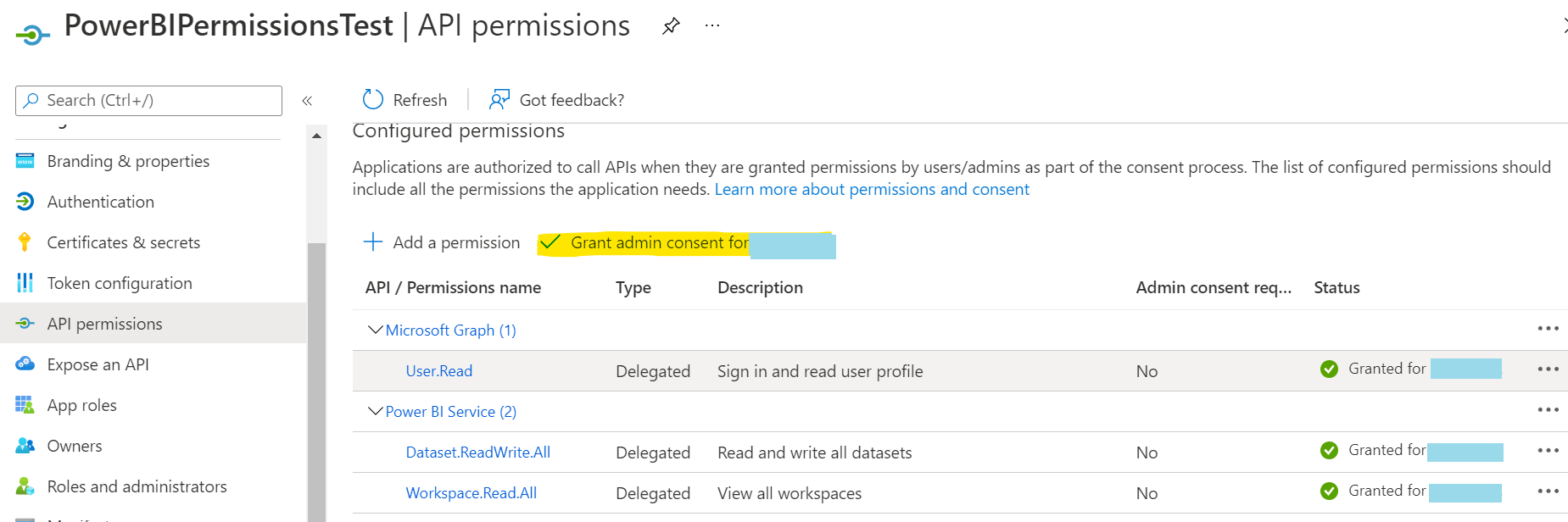This screenshot has height=522, width=1568.
Task: Click the Owners icon
Action: [25, 446]
